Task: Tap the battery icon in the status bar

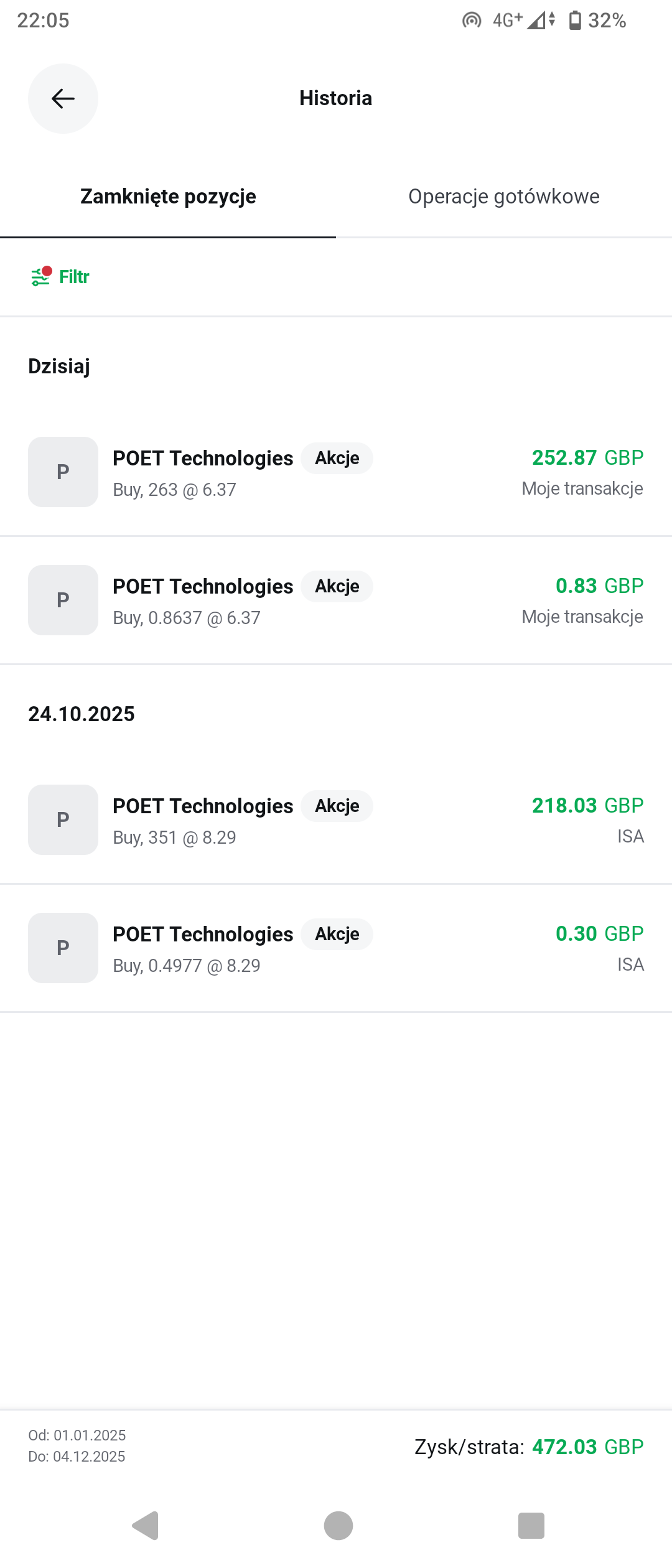Action: [575, 21]
